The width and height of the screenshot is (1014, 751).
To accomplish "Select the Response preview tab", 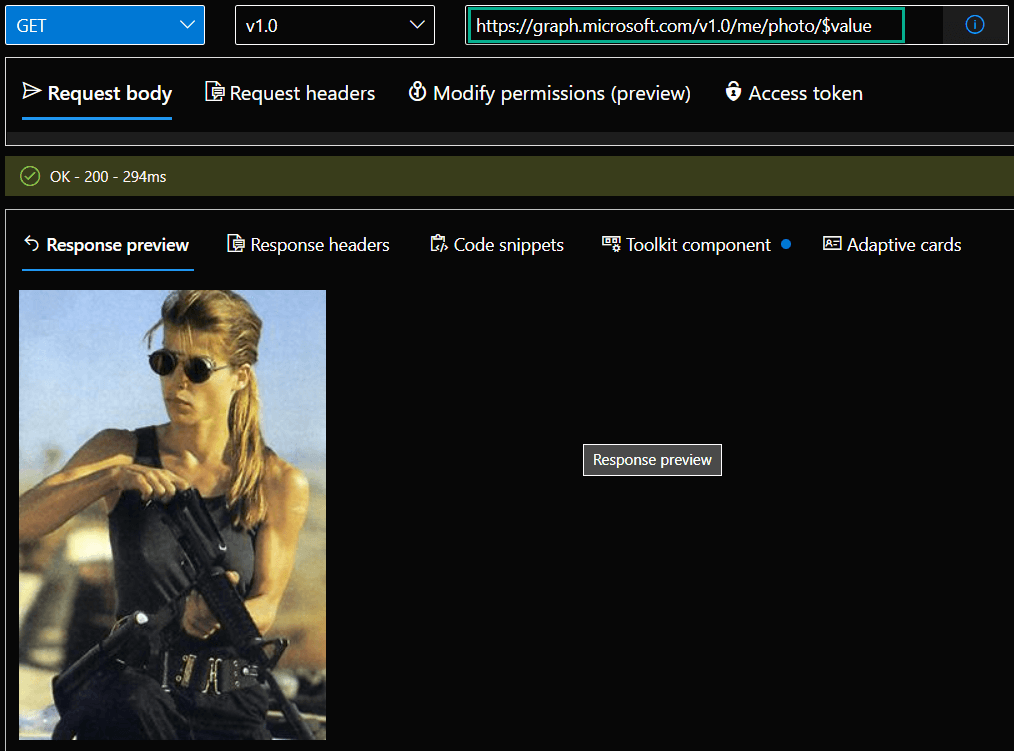I will tap(107, 245).
